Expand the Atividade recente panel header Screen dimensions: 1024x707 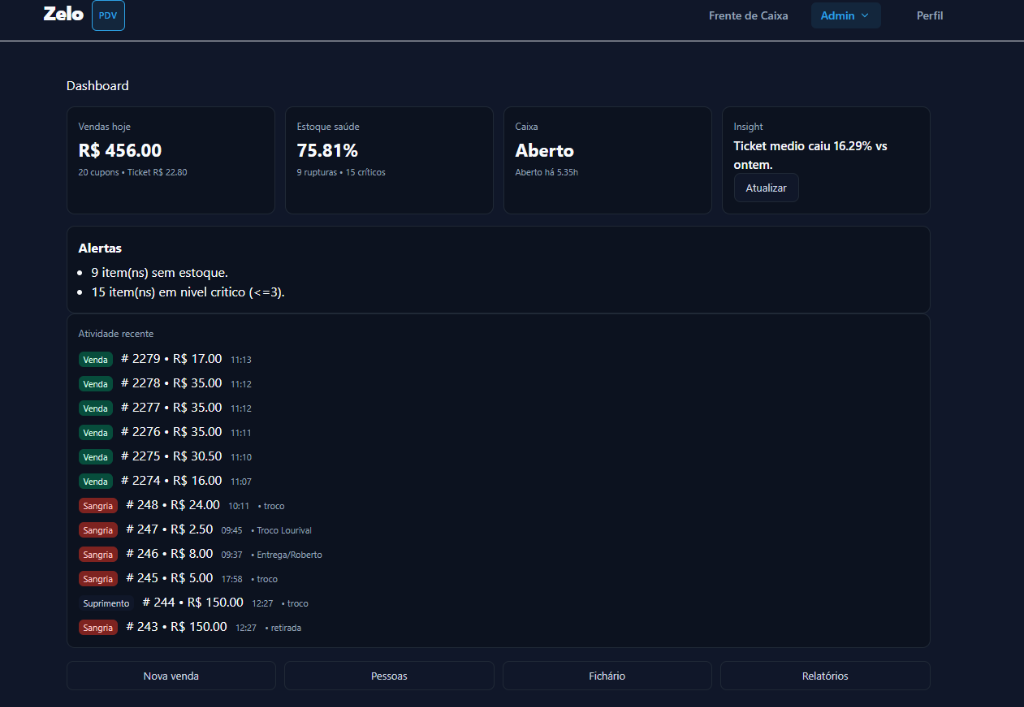[x=115, y=333]
